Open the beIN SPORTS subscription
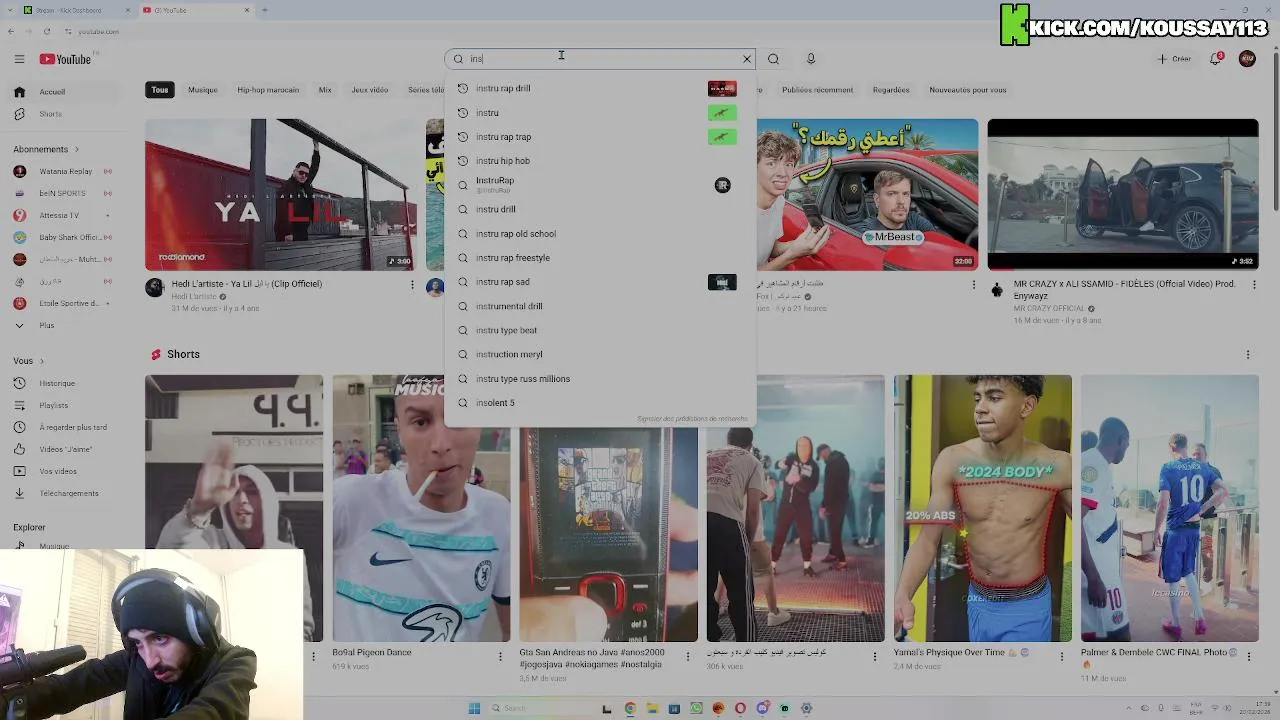The image size is (1280, 720). (65, 193)
